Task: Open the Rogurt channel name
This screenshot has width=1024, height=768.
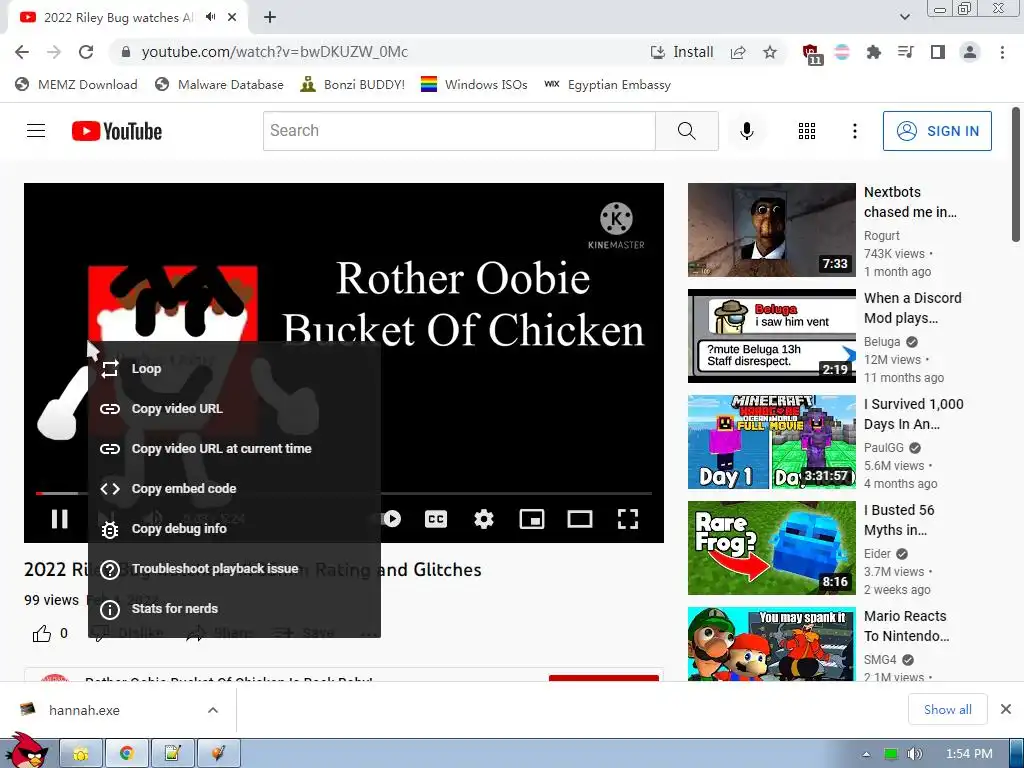Action: point(881,235)
